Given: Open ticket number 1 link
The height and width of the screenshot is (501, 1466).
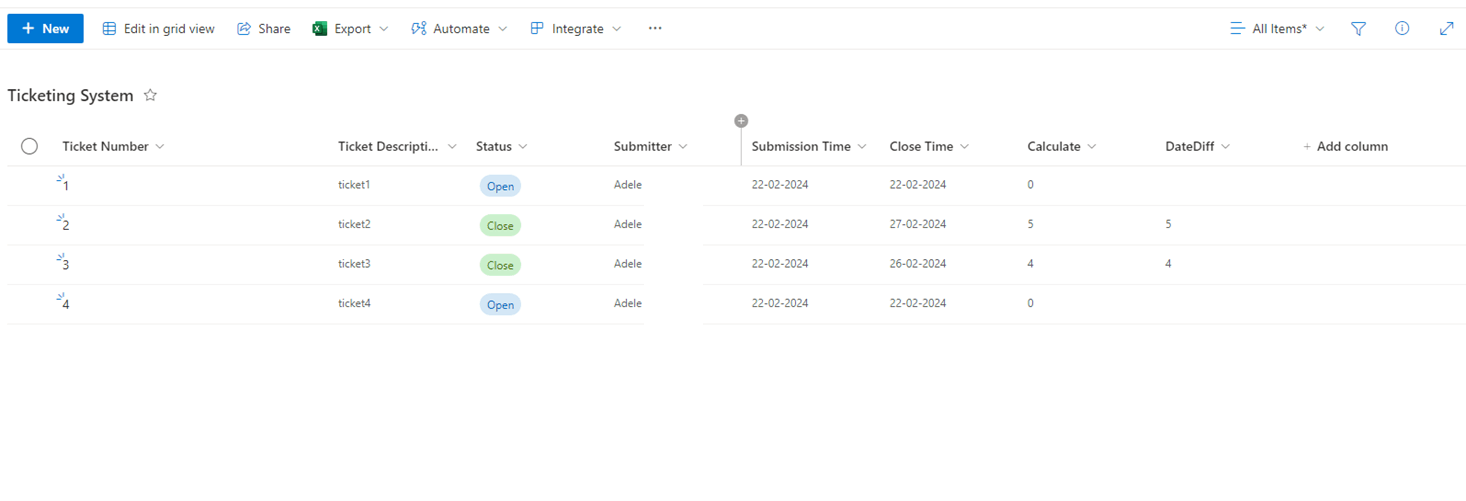Looking at the screenshot, I should [x=66, y=186].
